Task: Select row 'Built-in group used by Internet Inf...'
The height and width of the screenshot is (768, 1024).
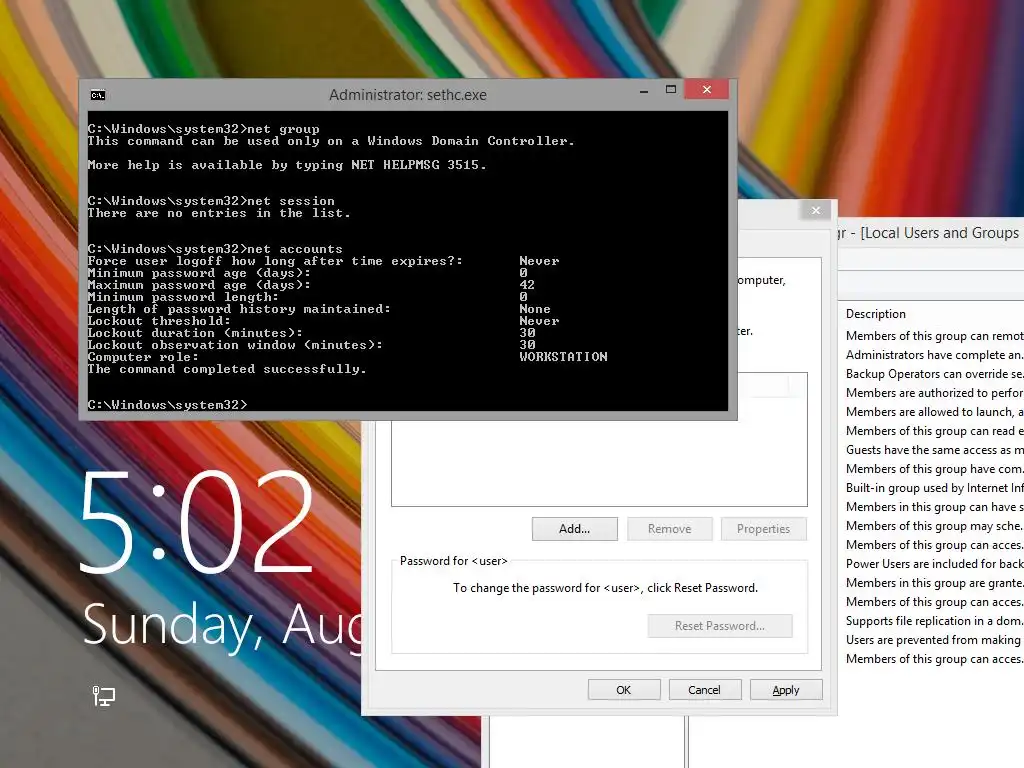Action: [x=934, y=487]
